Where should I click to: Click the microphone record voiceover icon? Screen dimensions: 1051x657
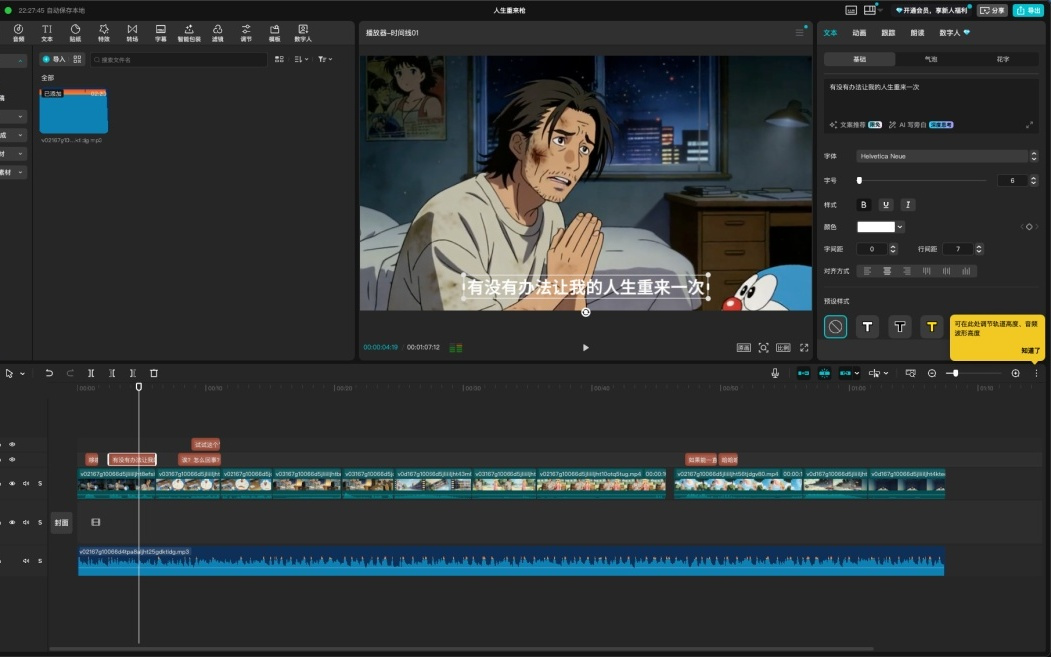point(774,373)
